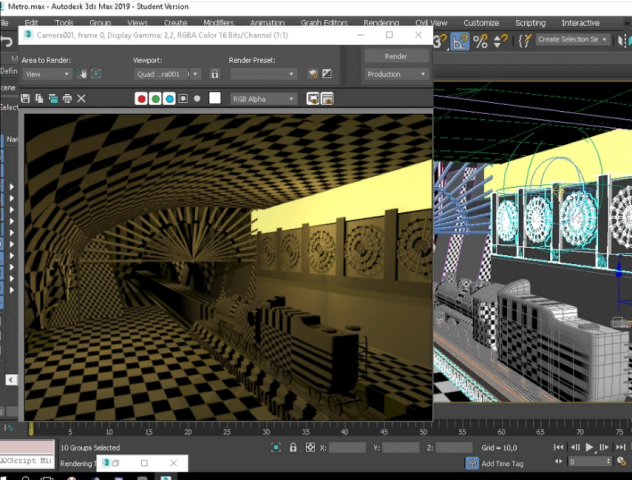Click the Render button
The image size is (632, 480).
(x=396, y=56)
